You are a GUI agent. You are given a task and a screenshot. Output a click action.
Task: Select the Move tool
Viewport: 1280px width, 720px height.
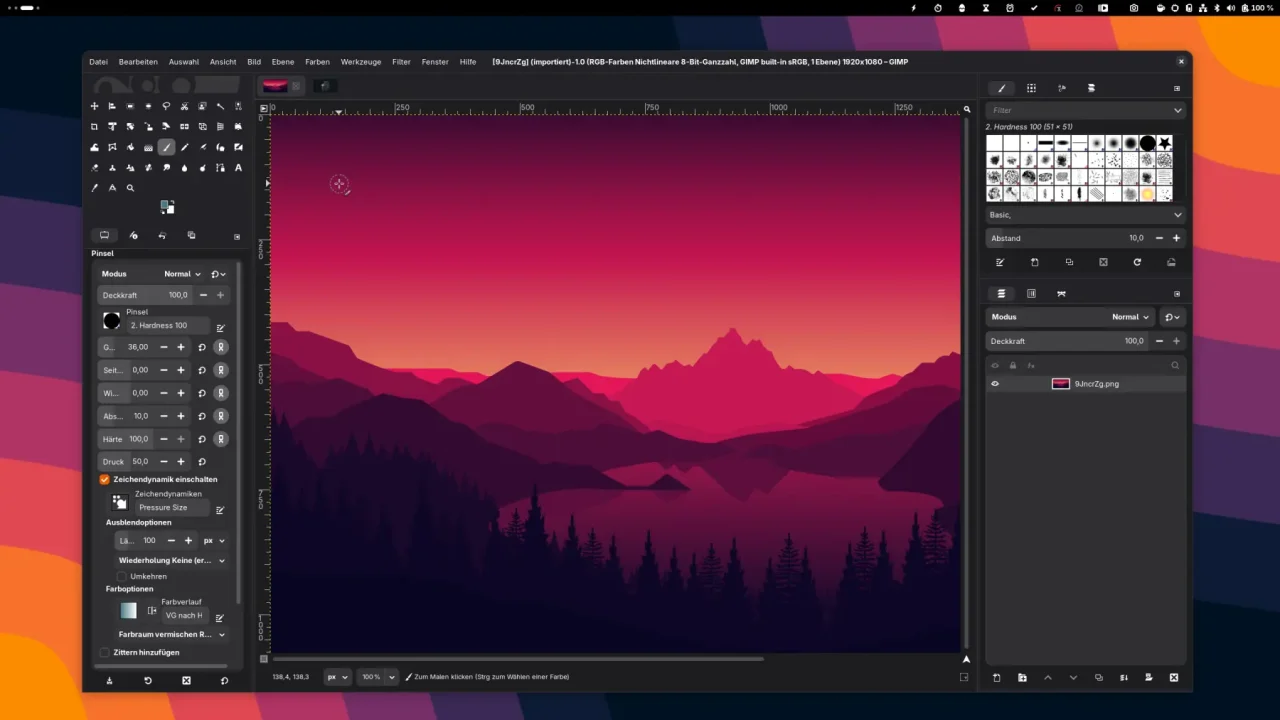(94, 107)
